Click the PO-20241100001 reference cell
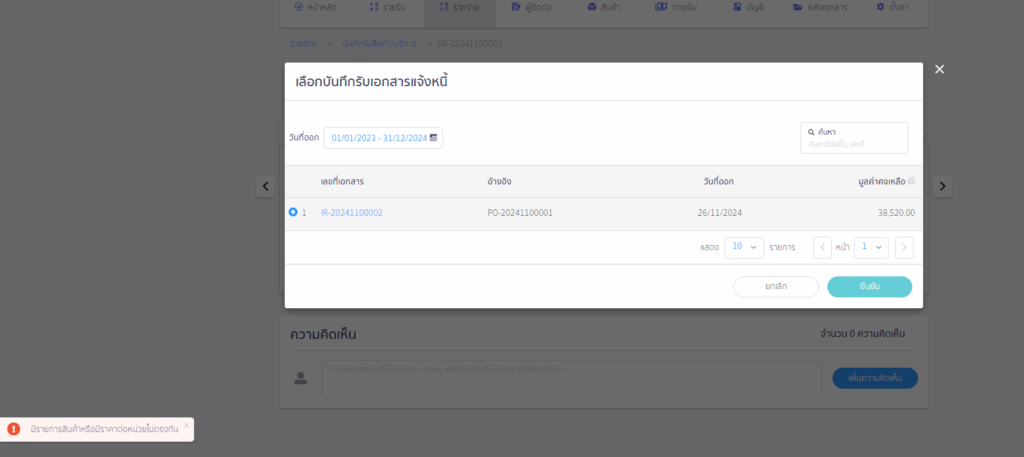The width and height of the screenshot is (1024, 457). click(520, 213)
